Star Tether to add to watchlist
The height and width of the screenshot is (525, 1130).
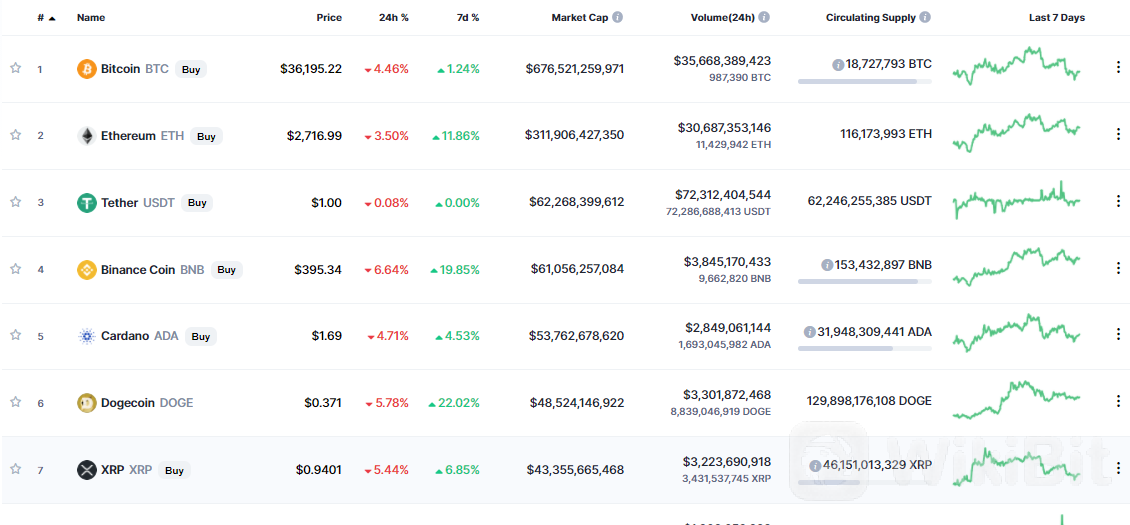tap(15, 202)
